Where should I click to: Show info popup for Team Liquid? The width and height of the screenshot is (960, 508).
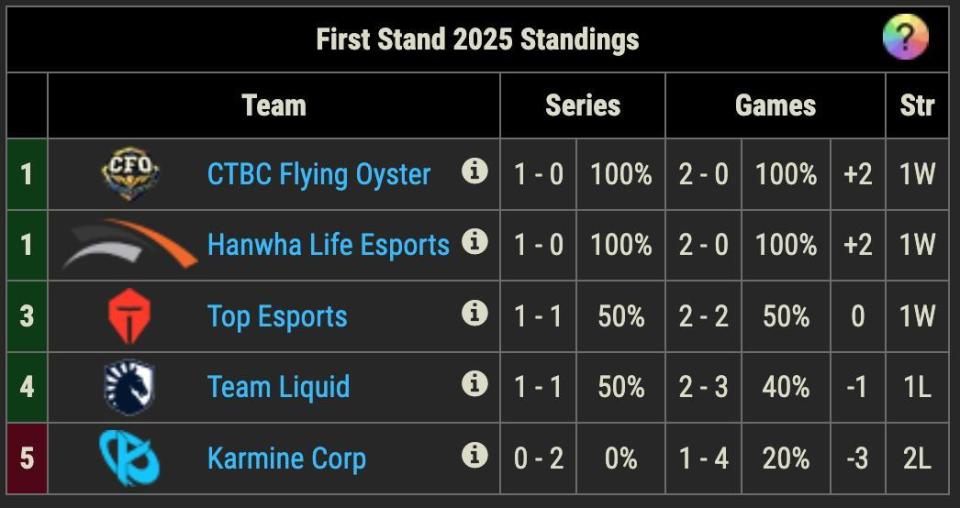[x=474, y=384]
